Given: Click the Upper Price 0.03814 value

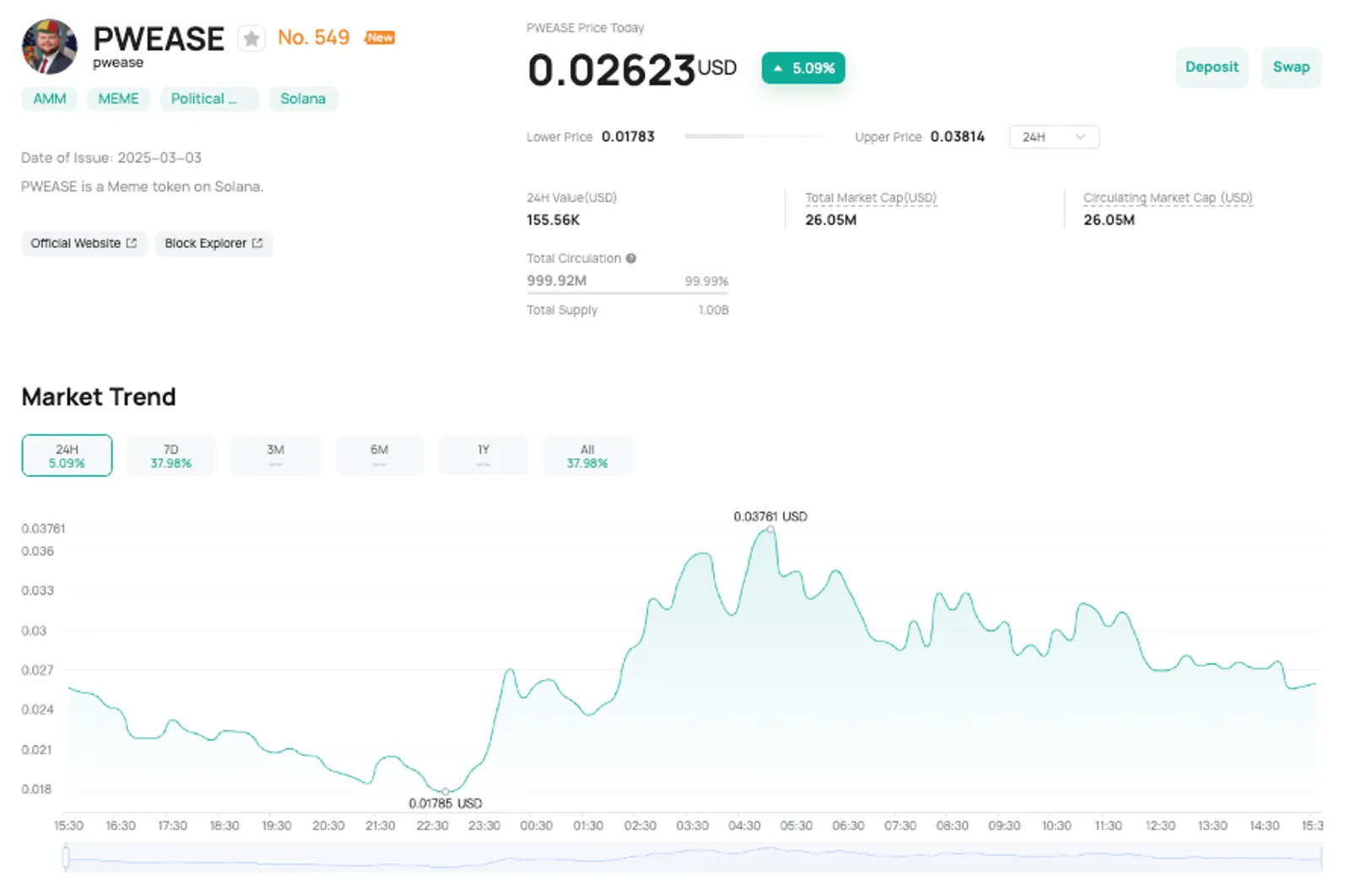Looking at the screenshot, I should 958,137.
